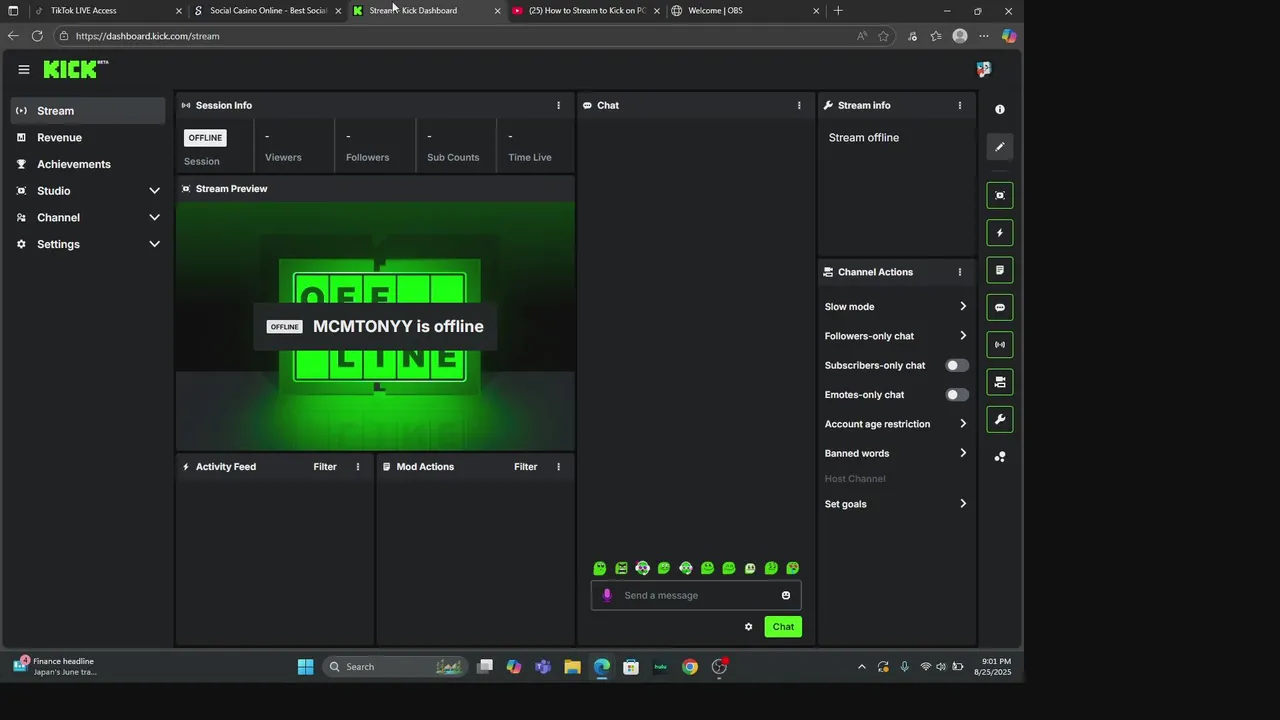
Task: Click the chat bubble icon in the right sidebar
Action: pos(1000,307)
